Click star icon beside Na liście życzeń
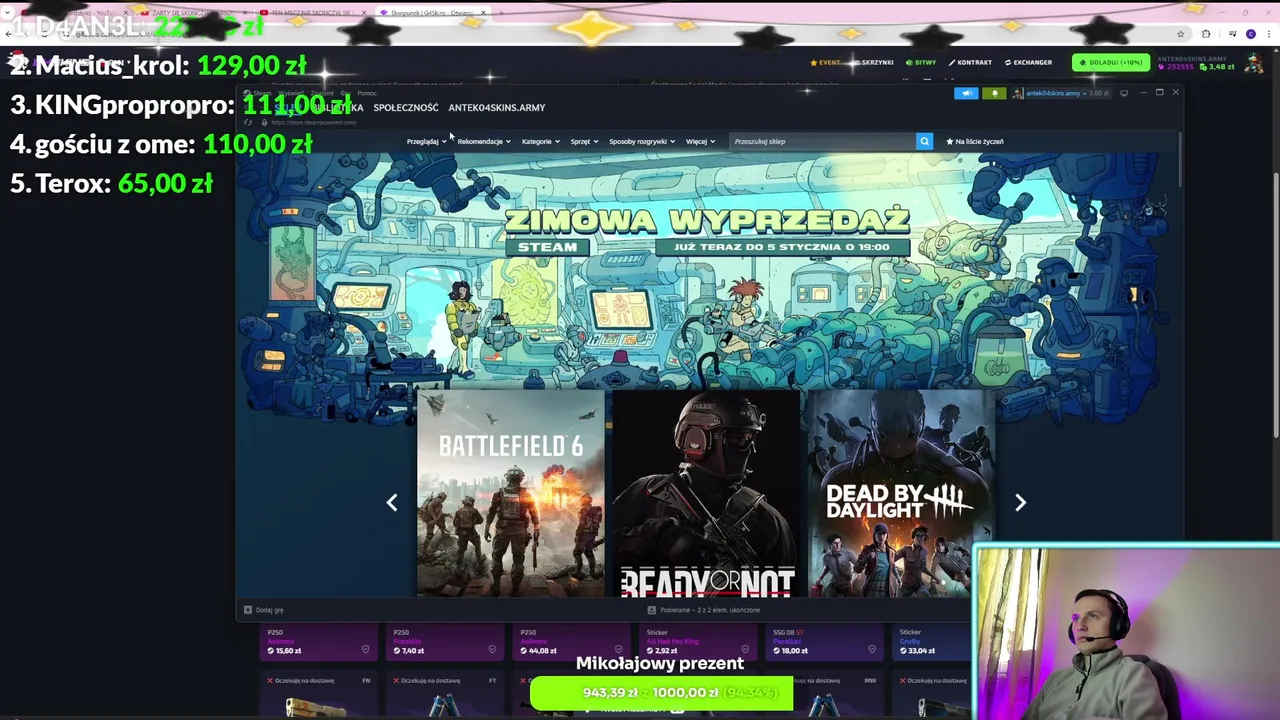The width and height of the screenshot is (1280, 720). click(950, 141)
